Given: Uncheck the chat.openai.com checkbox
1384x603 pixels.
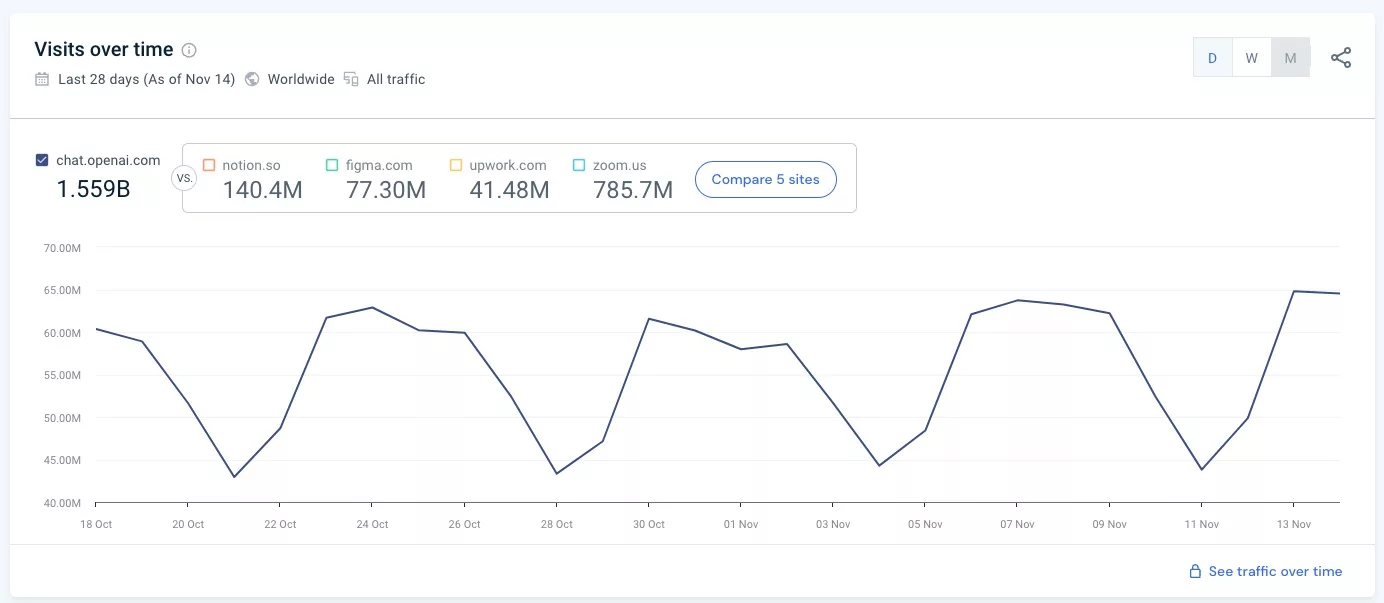Looking at the screenshot, I should (x=42, y=160).
